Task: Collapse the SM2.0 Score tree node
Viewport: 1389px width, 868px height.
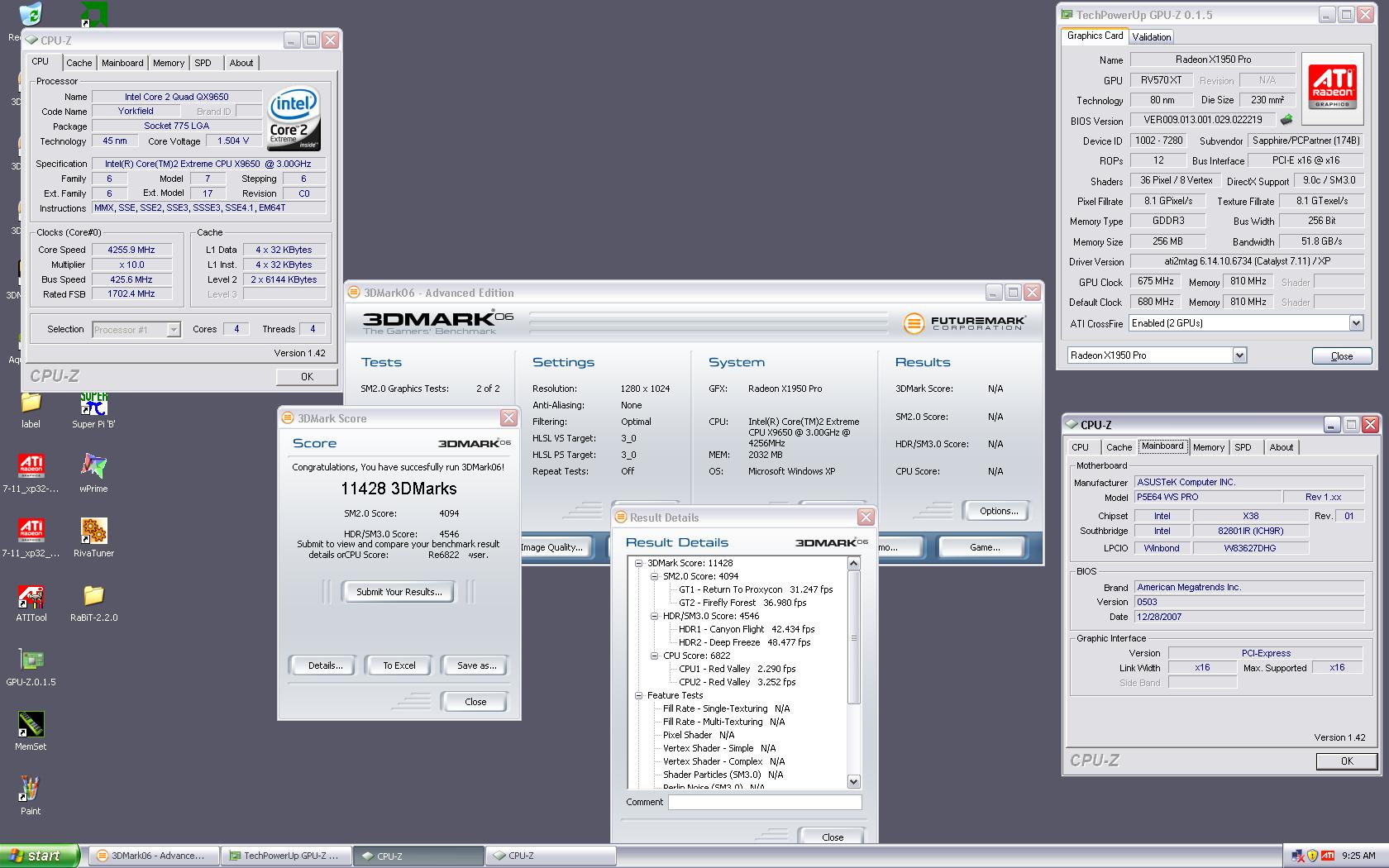Action: (654, 576)
